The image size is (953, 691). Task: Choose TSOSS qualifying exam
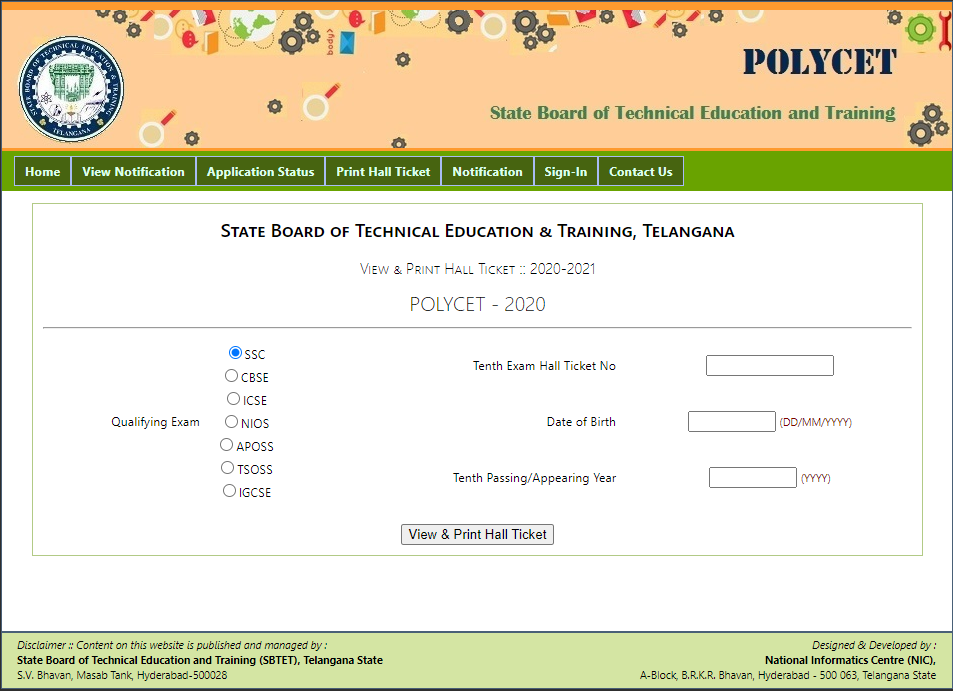227,467
